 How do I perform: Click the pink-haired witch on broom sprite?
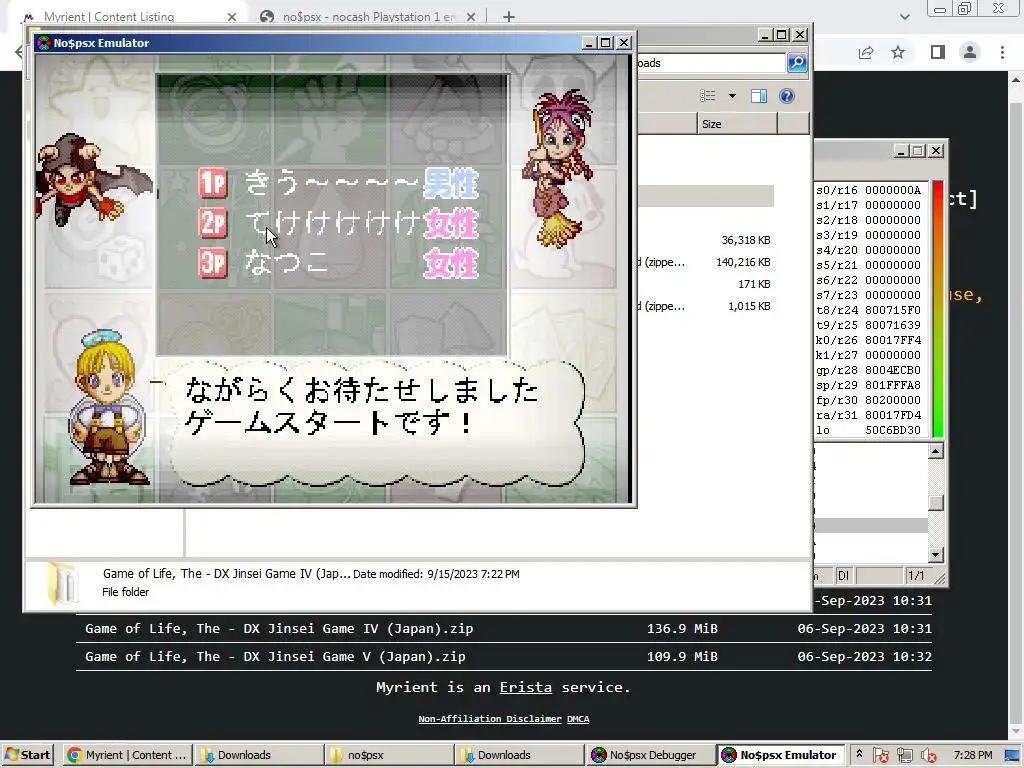[557, 168]
